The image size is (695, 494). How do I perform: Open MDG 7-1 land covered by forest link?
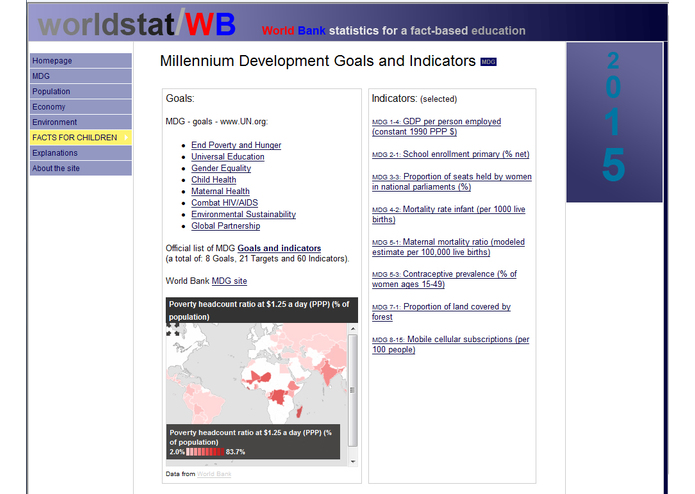(441, 311)
